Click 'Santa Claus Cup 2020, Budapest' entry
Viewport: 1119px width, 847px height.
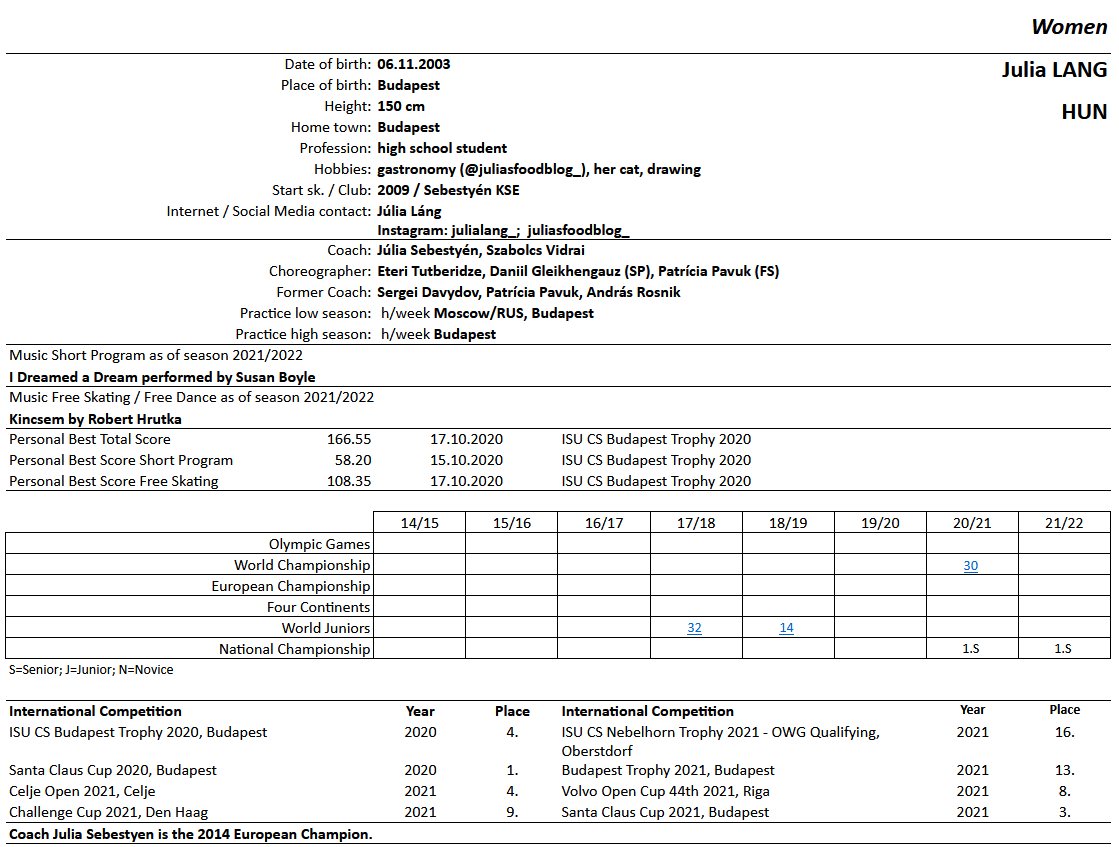pos(113,771)
